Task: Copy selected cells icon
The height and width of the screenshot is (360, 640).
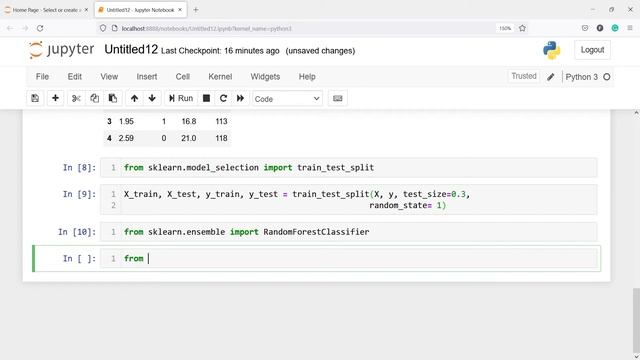Action: [94, 98]
